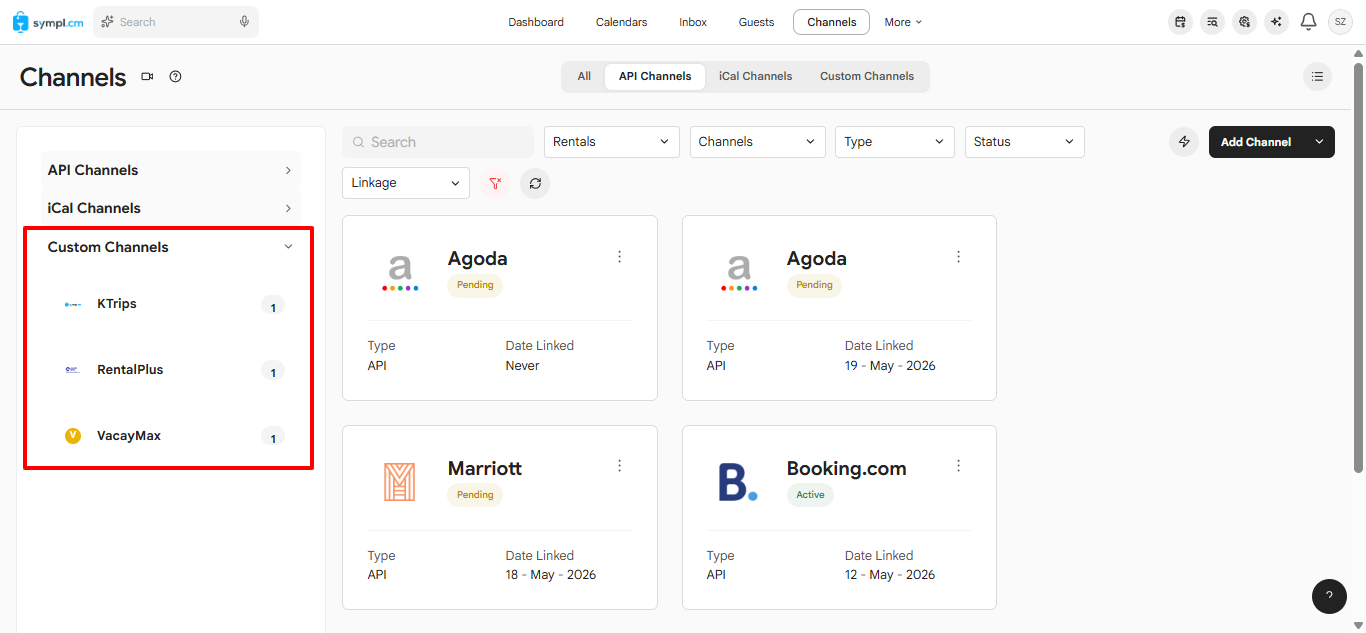The image size is (1366, 633).
Task: Click the RentalPlus logo icon in sidebar
Action: [72, 370]
